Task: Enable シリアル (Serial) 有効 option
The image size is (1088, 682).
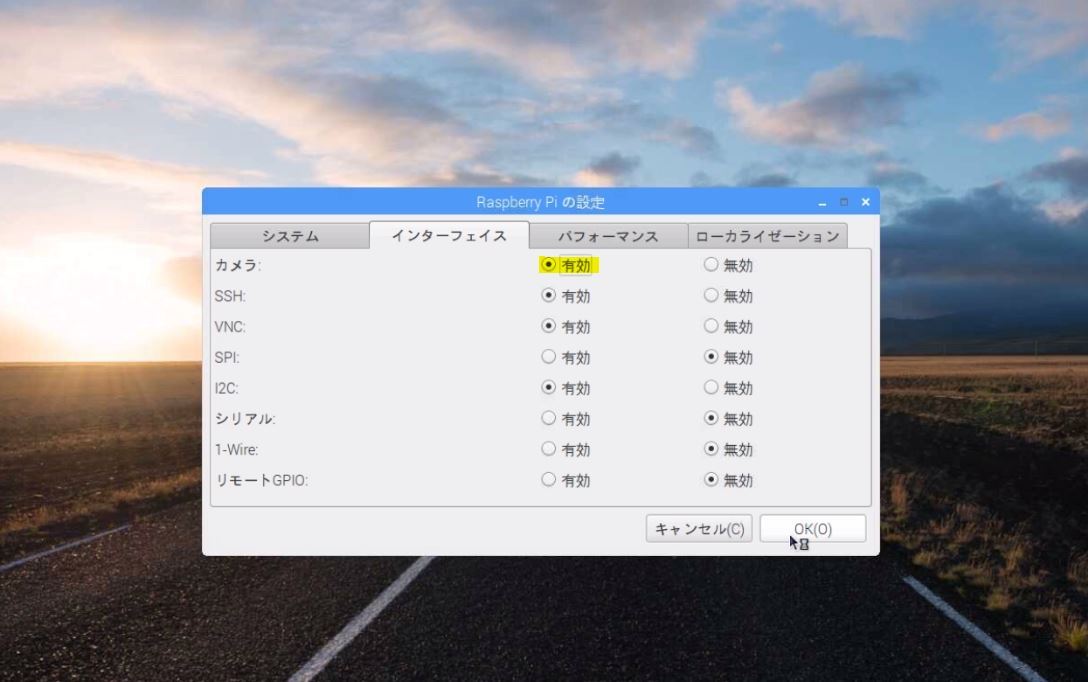Action: 548,418
